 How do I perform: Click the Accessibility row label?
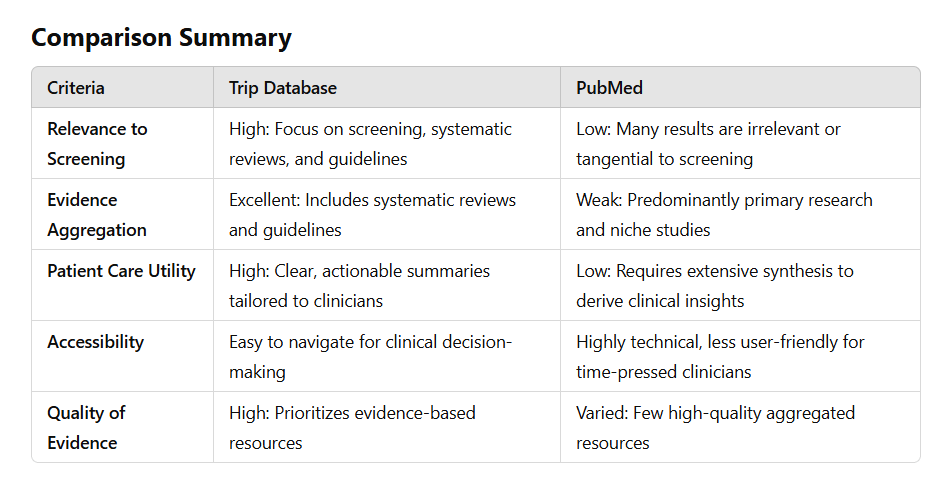click(95, 342)
